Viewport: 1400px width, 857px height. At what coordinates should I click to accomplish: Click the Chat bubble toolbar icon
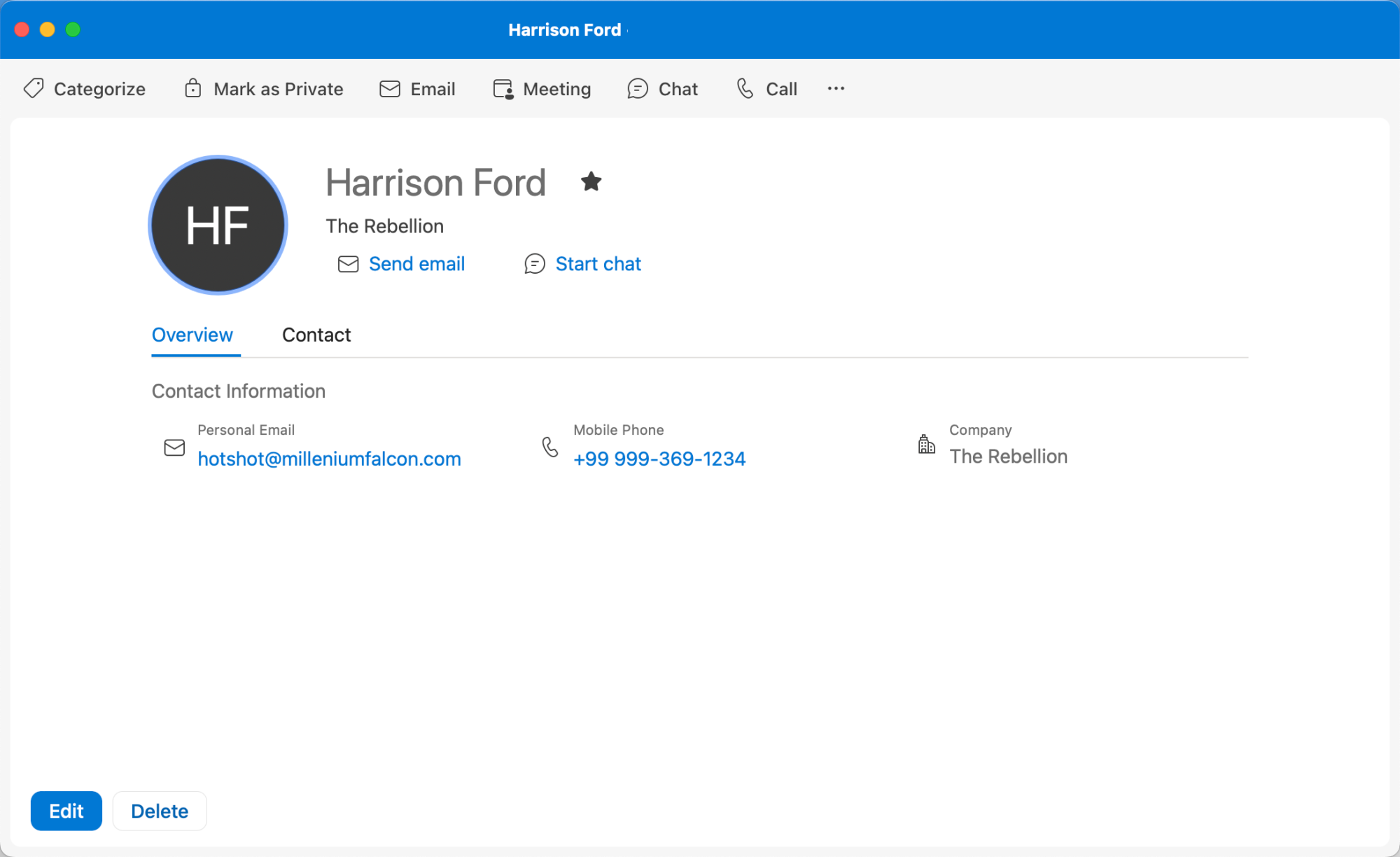coord(637,89)
